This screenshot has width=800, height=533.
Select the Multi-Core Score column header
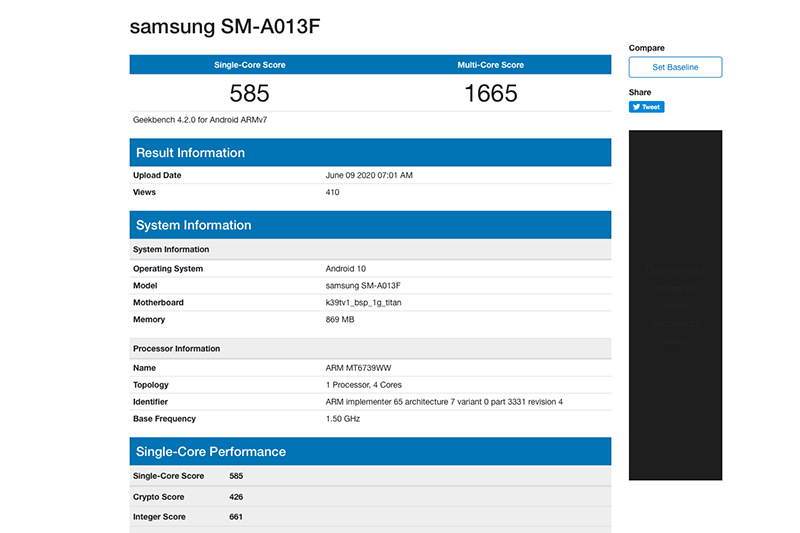490,65
